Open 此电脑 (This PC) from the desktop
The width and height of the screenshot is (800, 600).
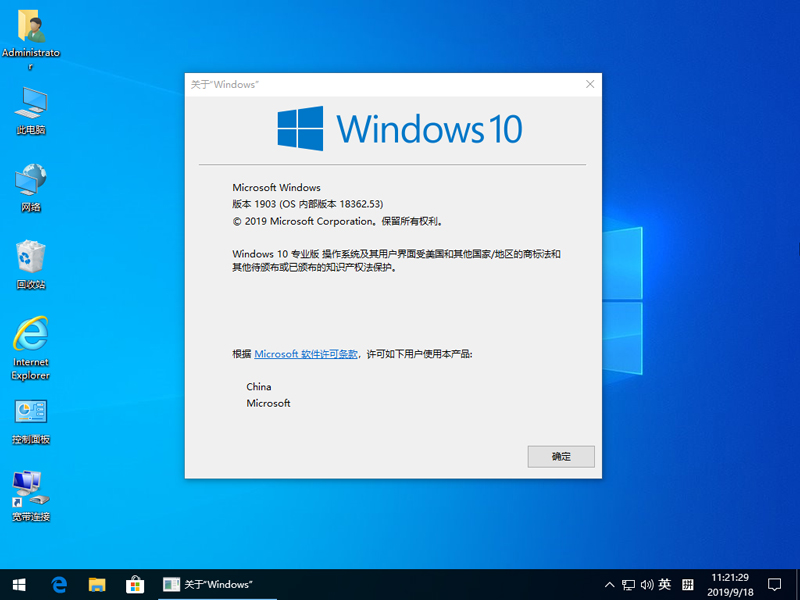point(31,105)
